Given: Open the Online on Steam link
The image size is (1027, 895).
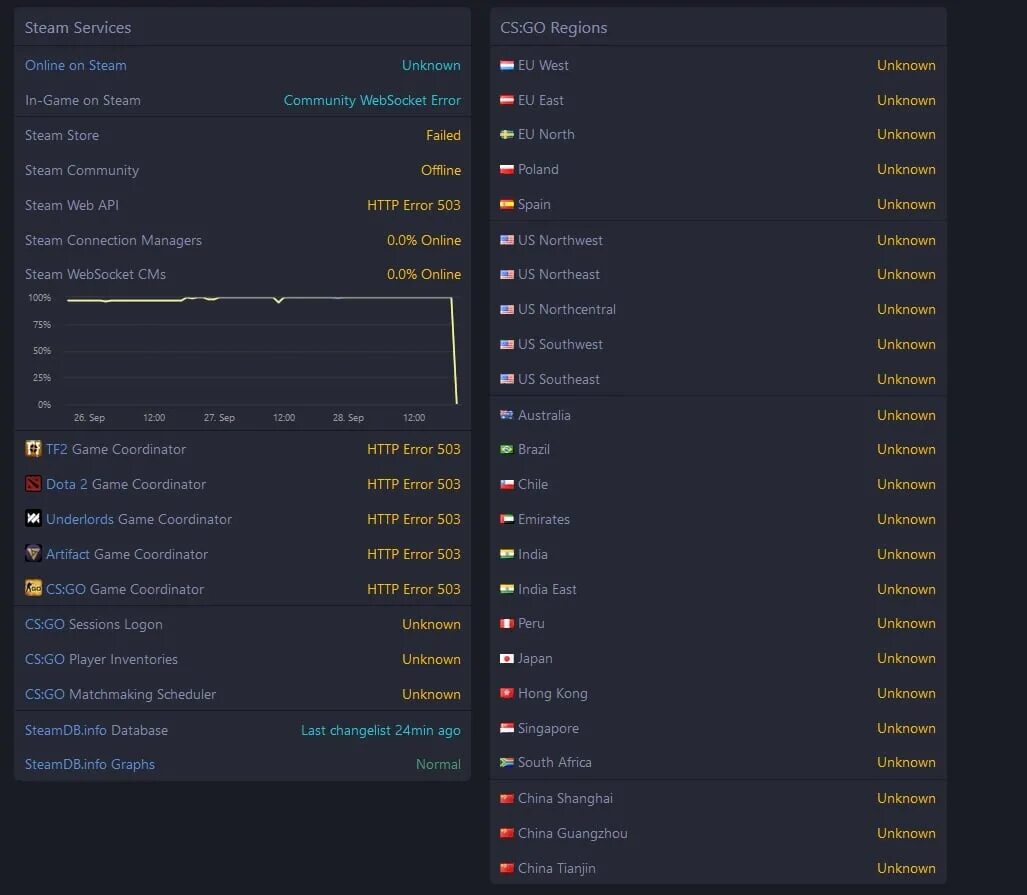Looking at the screenshot, I should click(x=75, y=65).
